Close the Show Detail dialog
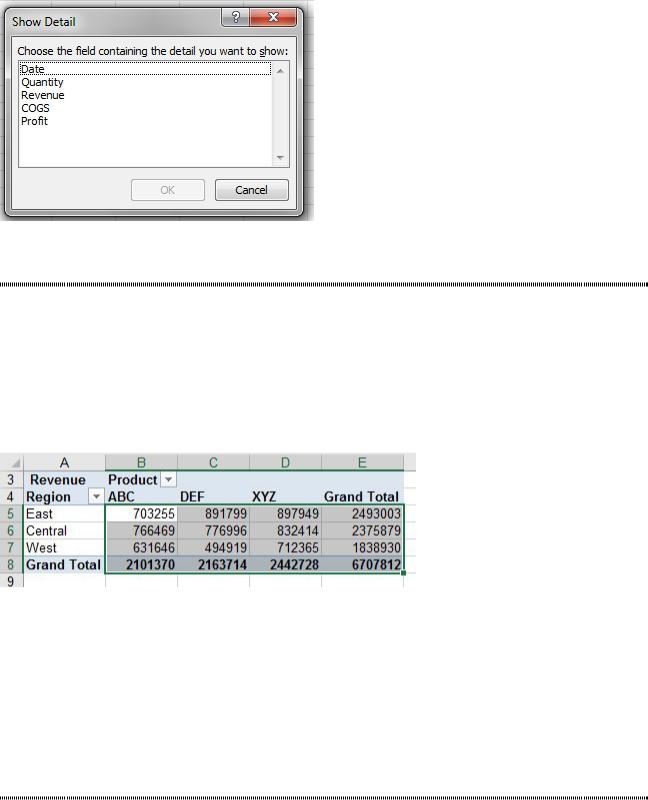Viewport: 648px width, 800px height. 273,17
